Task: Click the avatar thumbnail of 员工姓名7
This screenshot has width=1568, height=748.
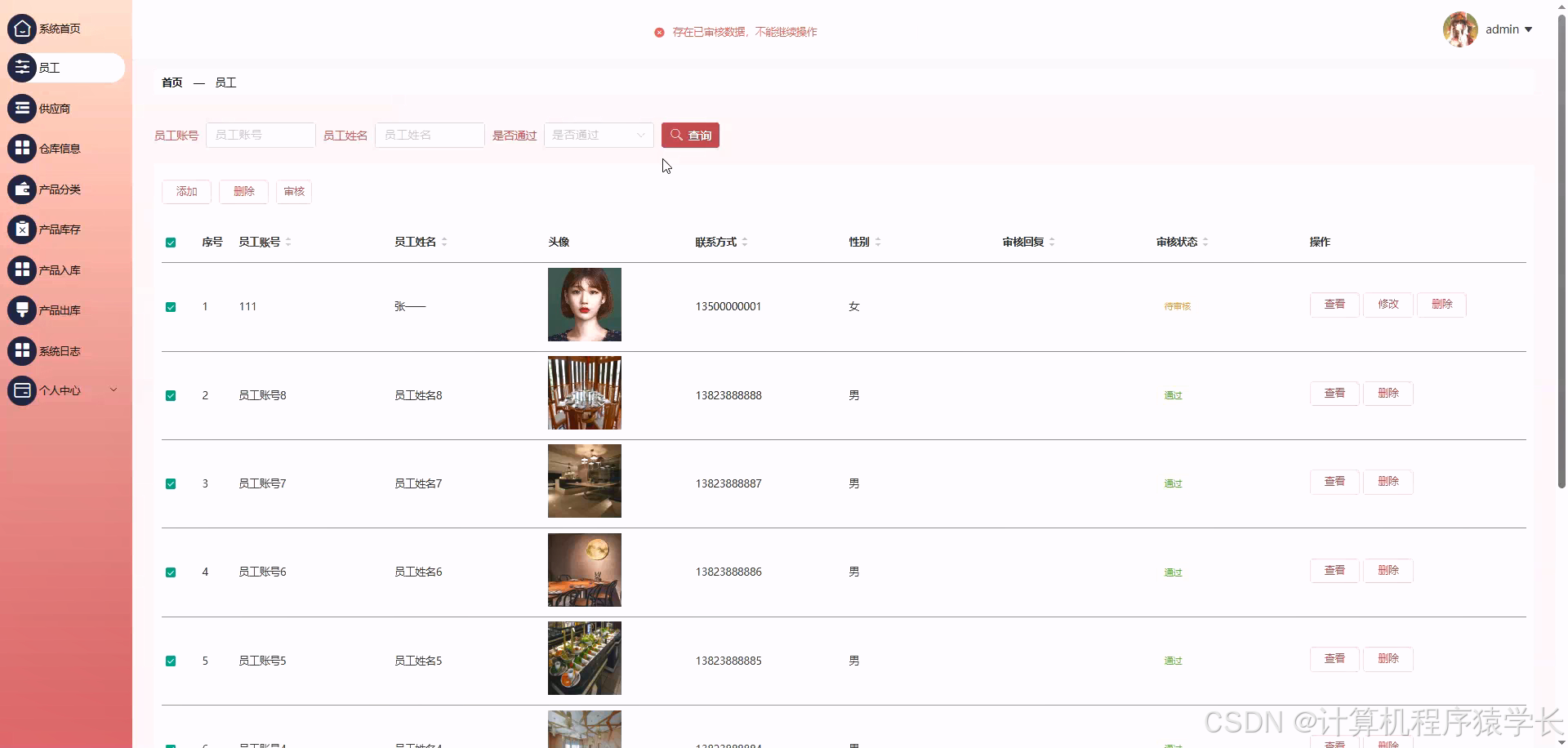Action: pyautogui.click(x=585, y=481)
